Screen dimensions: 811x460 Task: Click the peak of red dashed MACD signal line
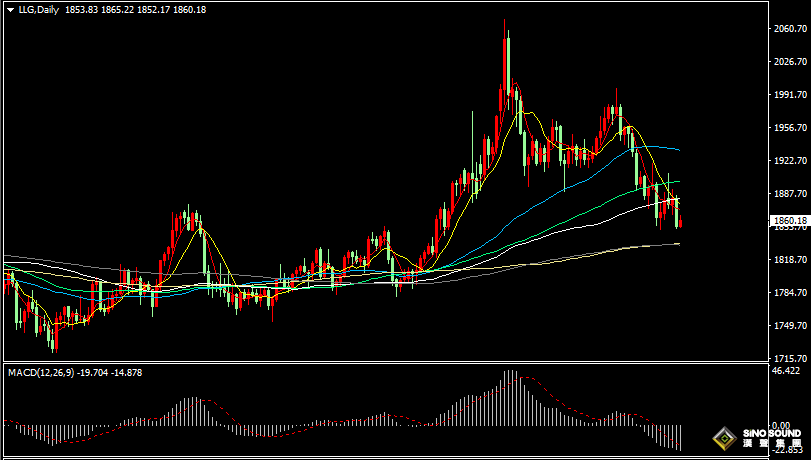tap(525, 378)
